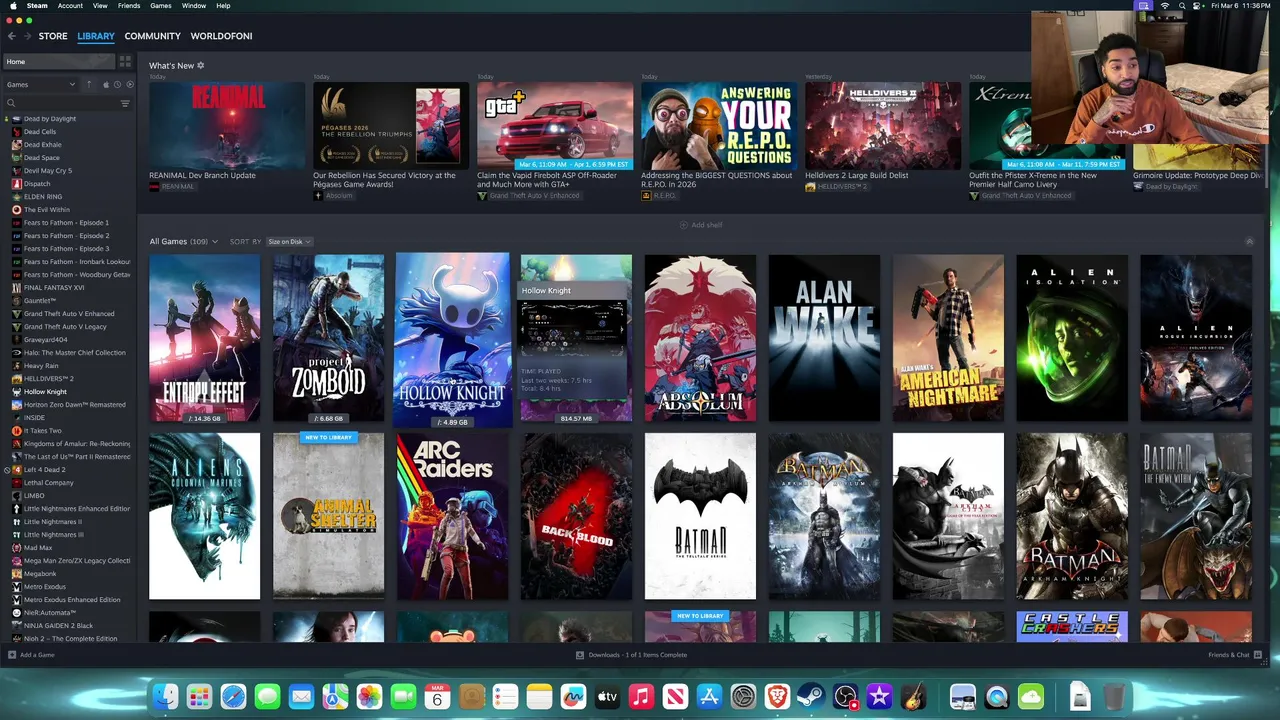The height and width of the screenshot is (720, 1280).
Task: Click the sort ascending arrow in sidebar
Action: pyautogui.click(x=89, y=85)
